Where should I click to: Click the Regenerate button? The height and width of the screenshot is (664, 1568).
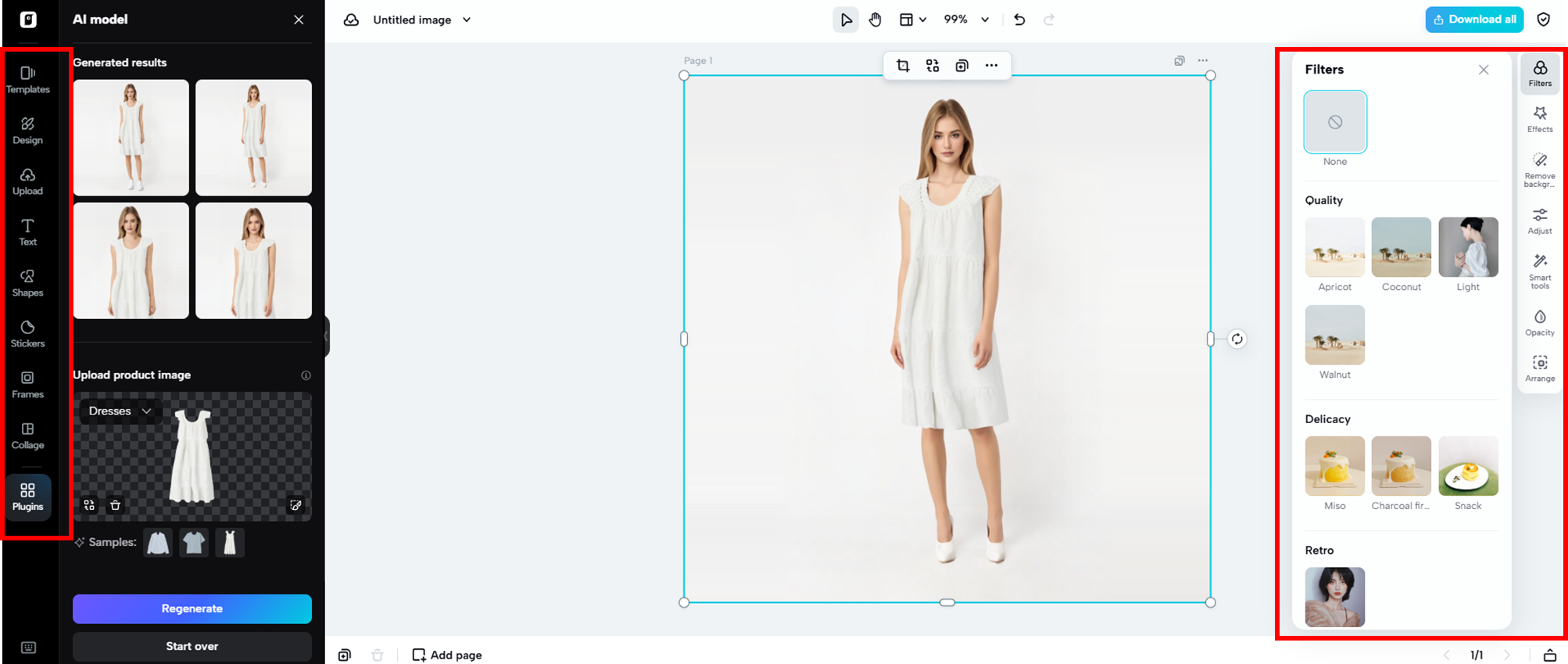tap(192, 608)
